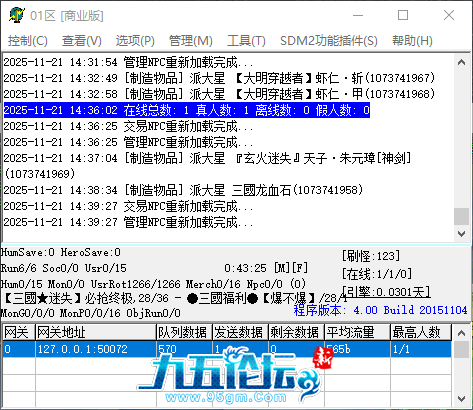Click the 发送数据 column header
473x410 pixels.
pos(240,332)
